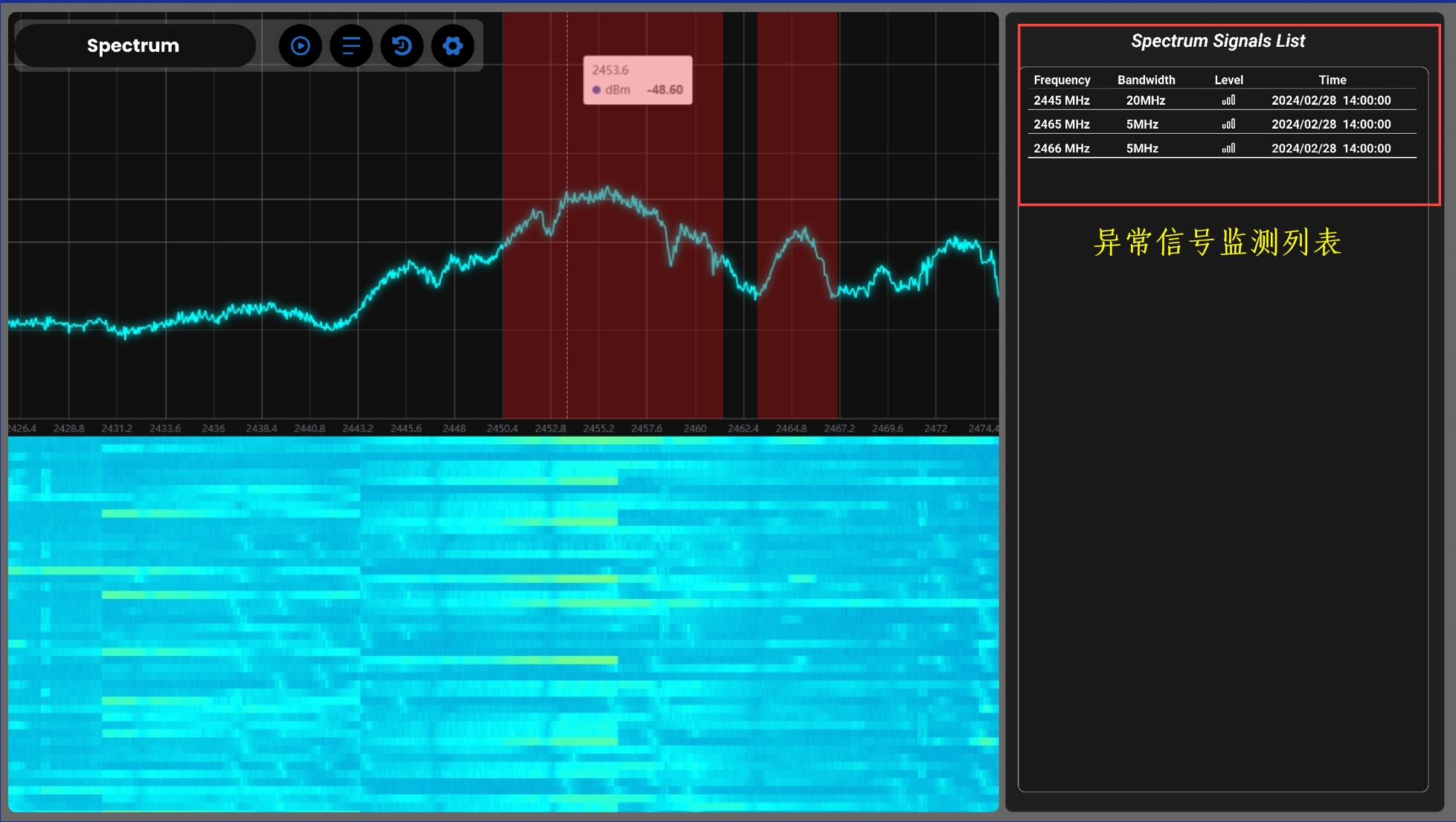This screenshot has height=822, width=1456.
Task: Open the settings gear icon
Action: pyautogui.click(x=452, y=46)
